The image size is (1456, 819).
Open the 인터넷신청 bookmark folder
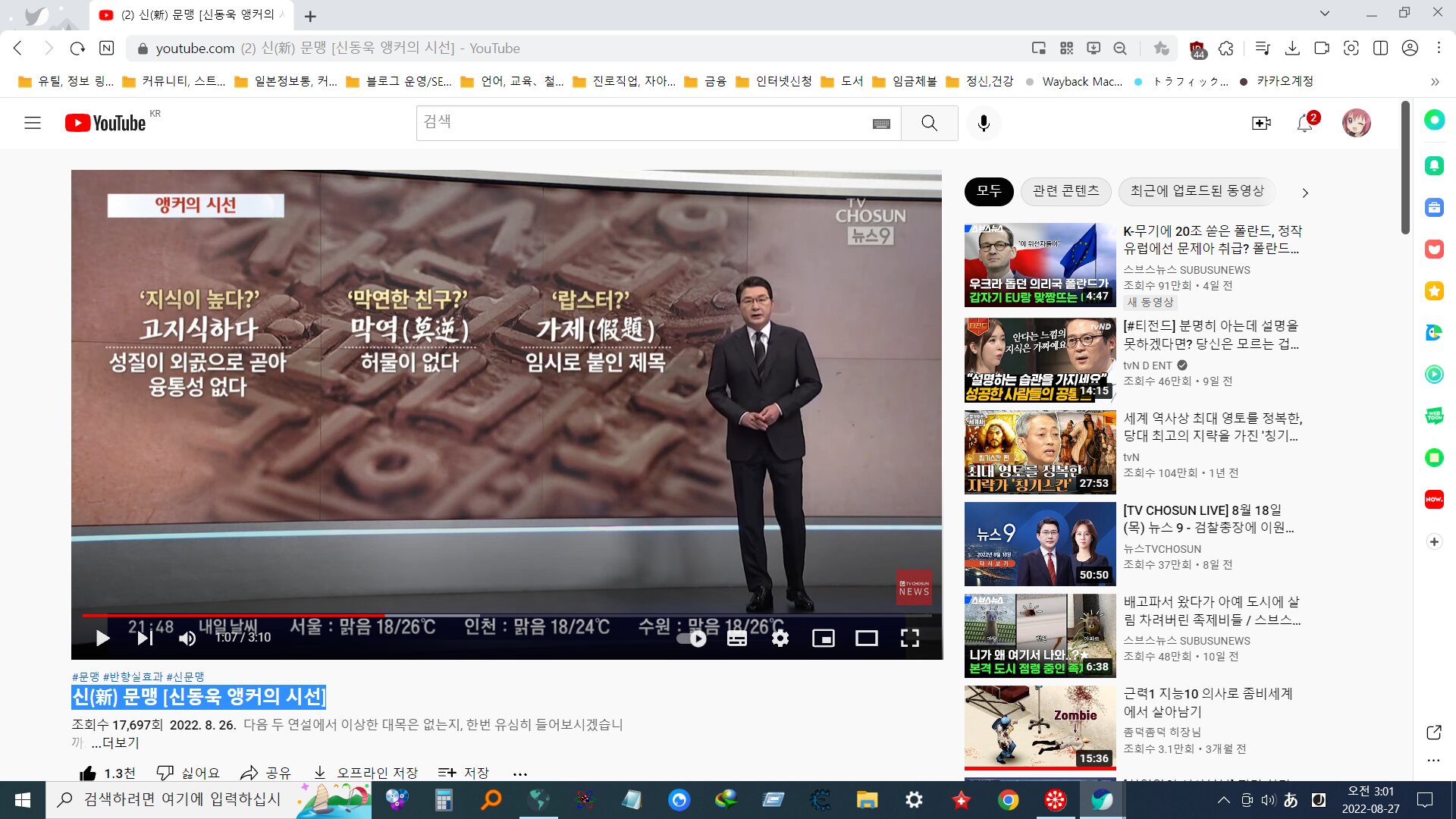(774, 81)
